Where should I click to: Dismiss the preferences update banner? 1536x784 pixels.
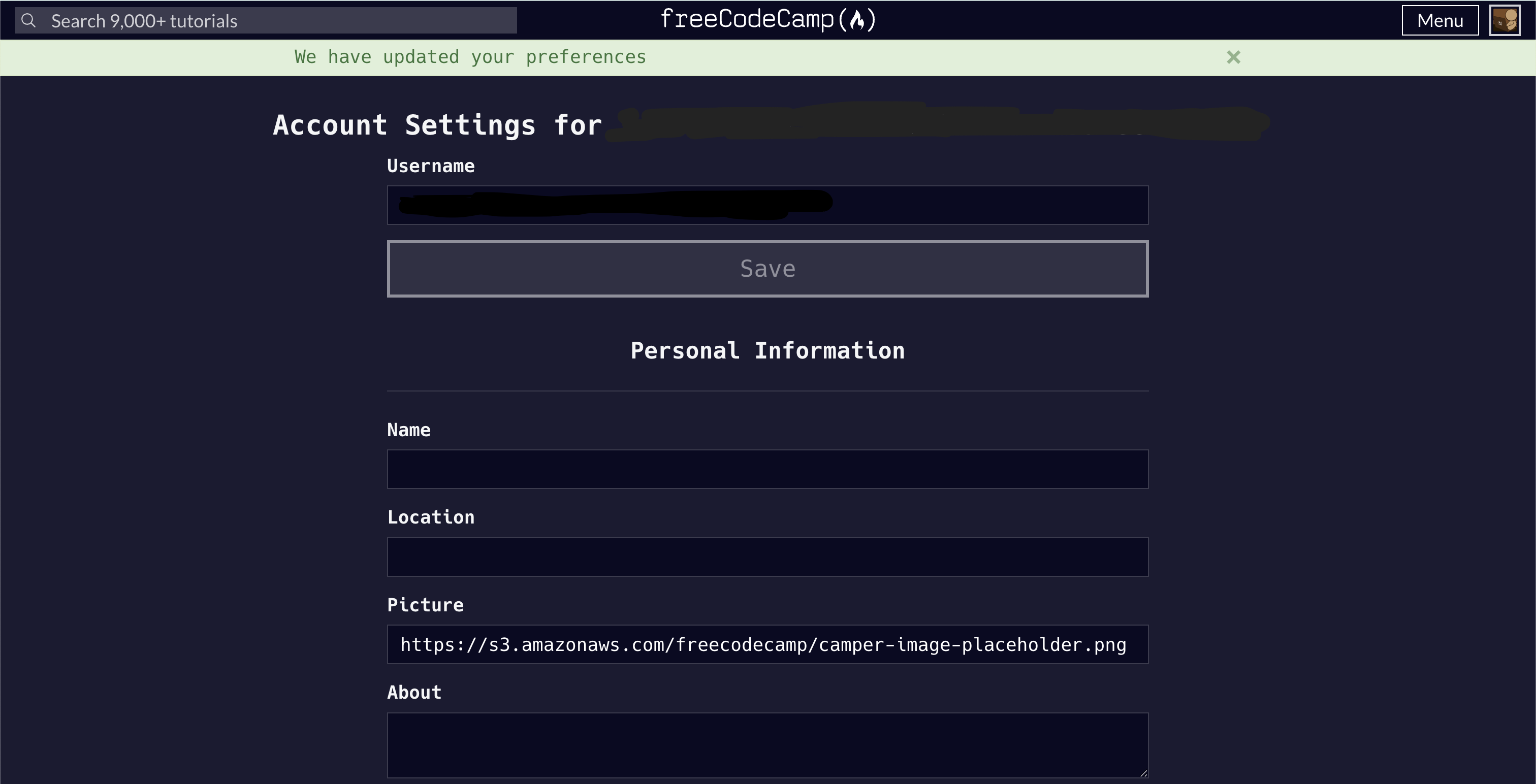tap(1234, 57)
